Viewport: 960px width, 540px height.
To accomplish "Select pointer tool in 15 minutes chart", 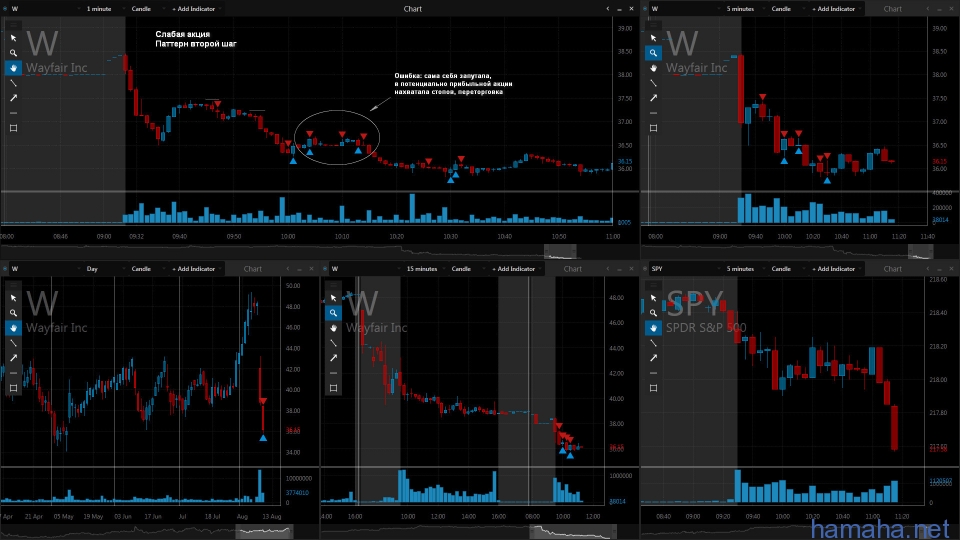I will [x=333, y=298].
